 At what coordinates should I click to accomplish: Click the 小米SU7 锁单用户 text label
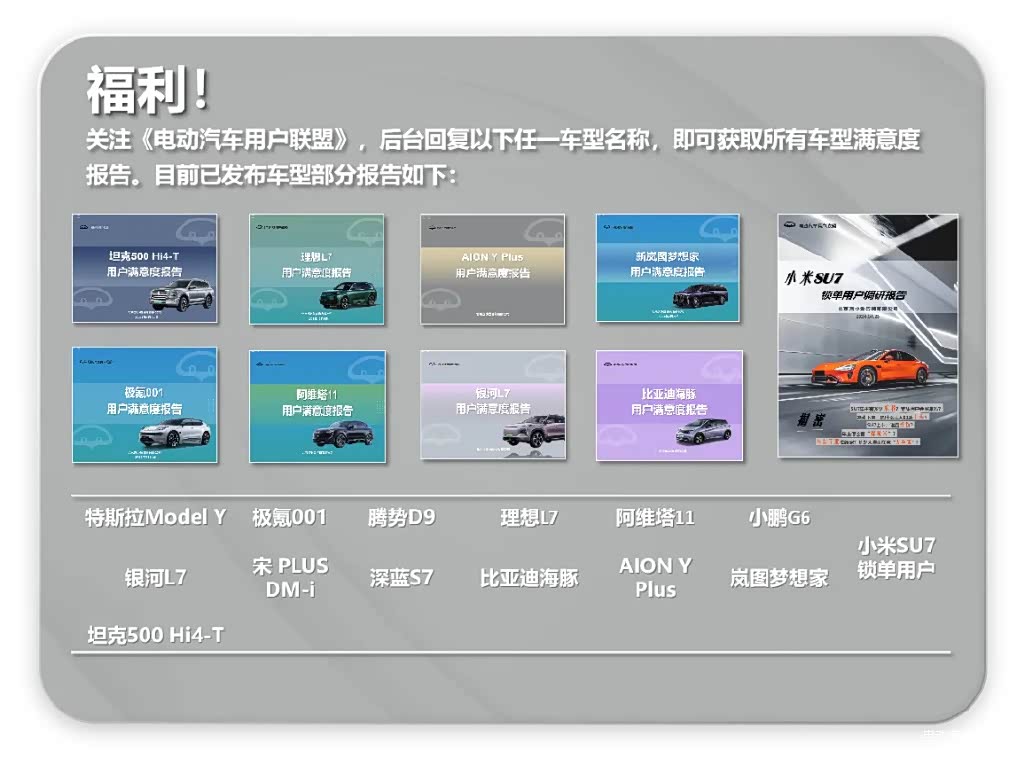coord(895,558)
